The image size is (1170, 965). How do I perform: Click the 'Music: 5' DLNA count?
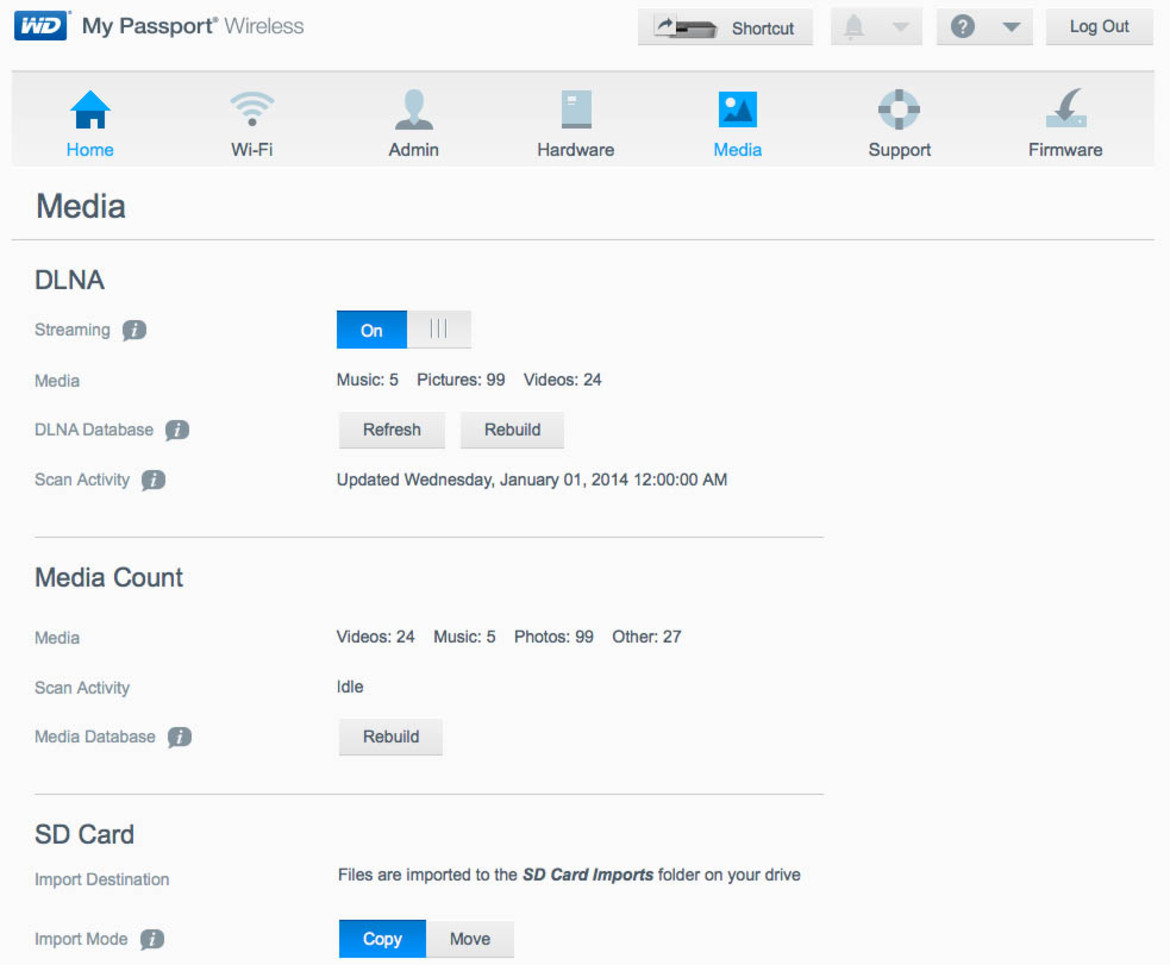click(x=367, y=380)
